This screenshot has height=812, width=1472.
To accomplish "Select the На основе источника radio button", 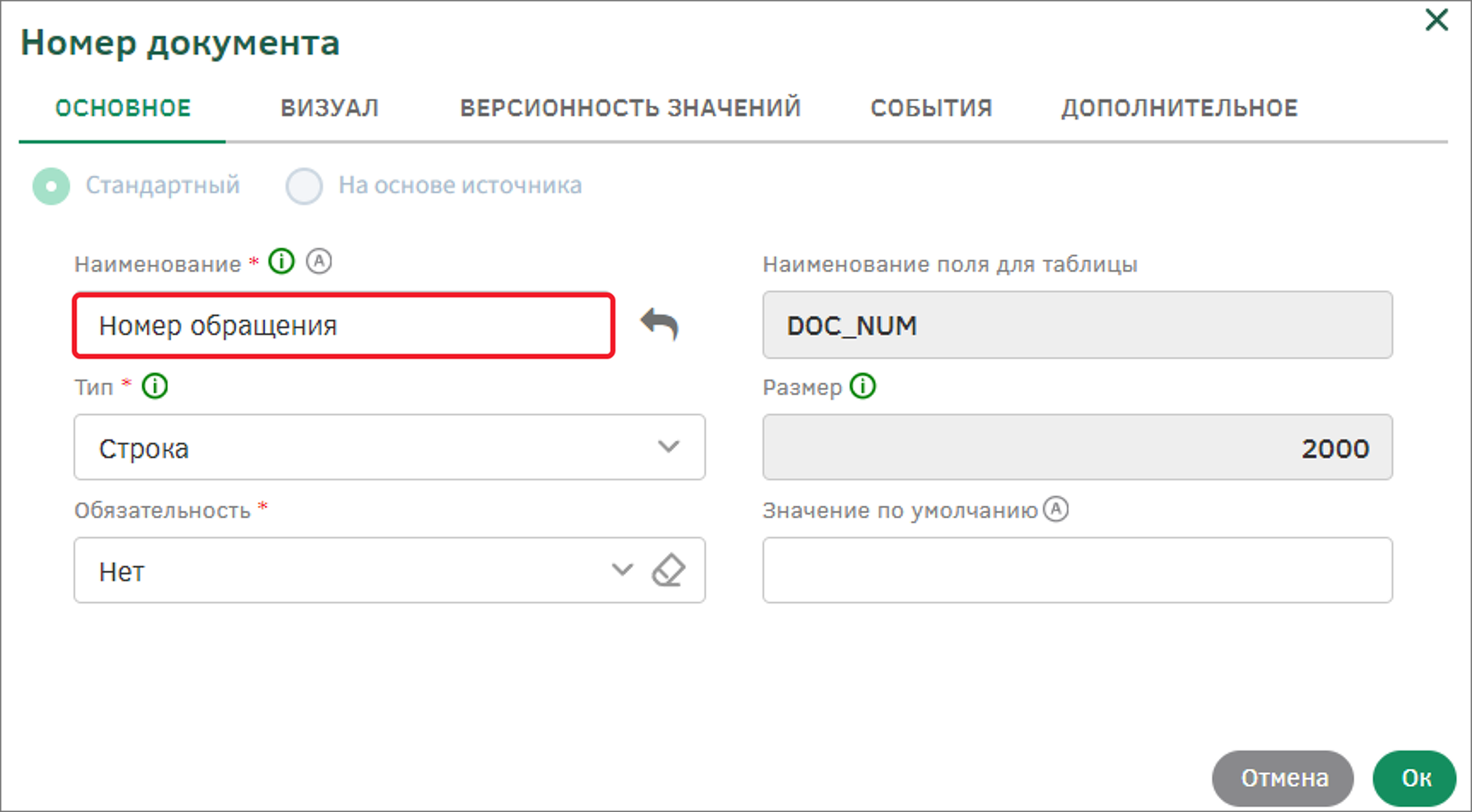I will pos(304,185).
